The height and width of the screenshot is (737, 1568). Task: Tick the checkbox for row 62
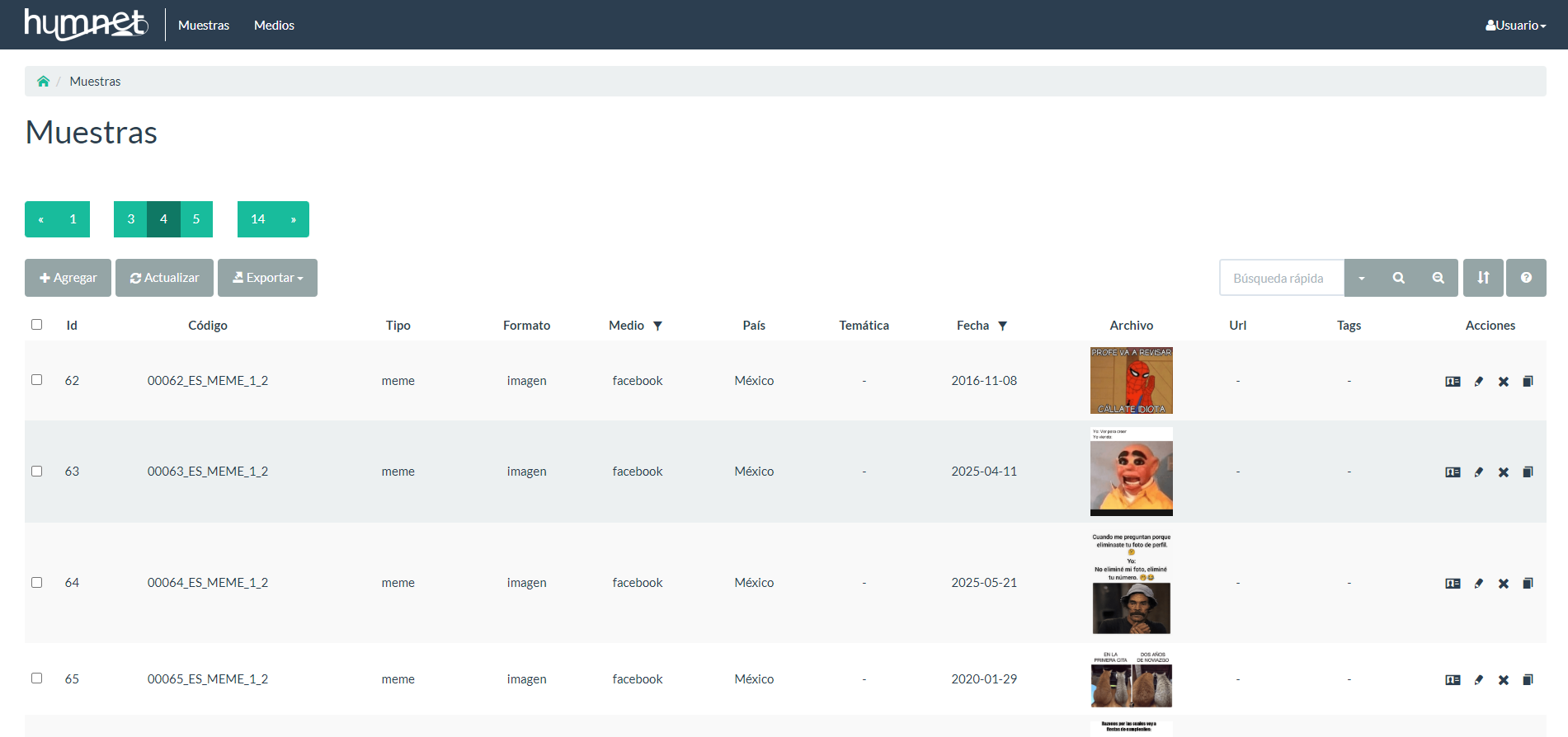[37, 380]
